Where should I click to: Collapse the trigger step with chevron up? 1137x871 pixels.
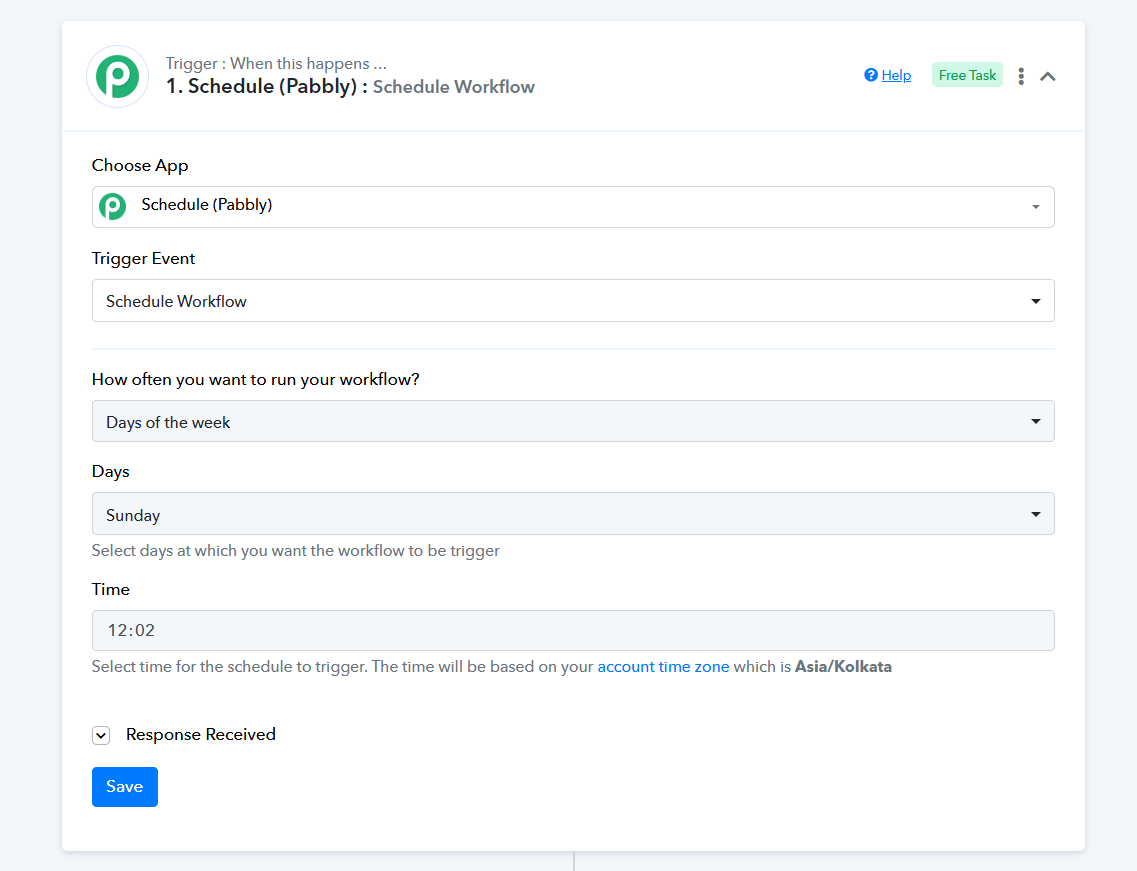tap(1048, 76)
